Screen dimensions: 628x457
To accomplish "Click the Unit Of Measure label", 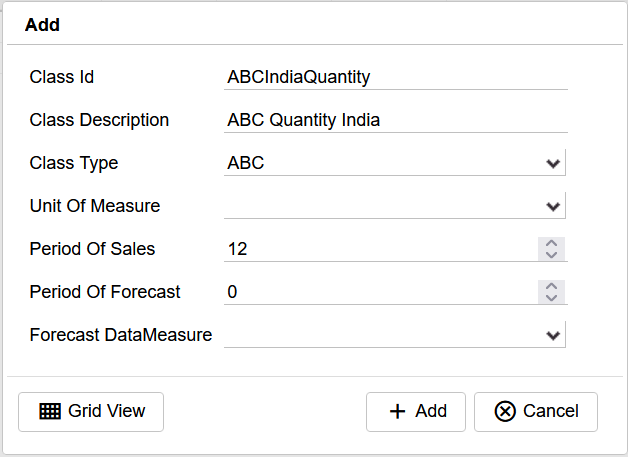I will tap(95, 206).
